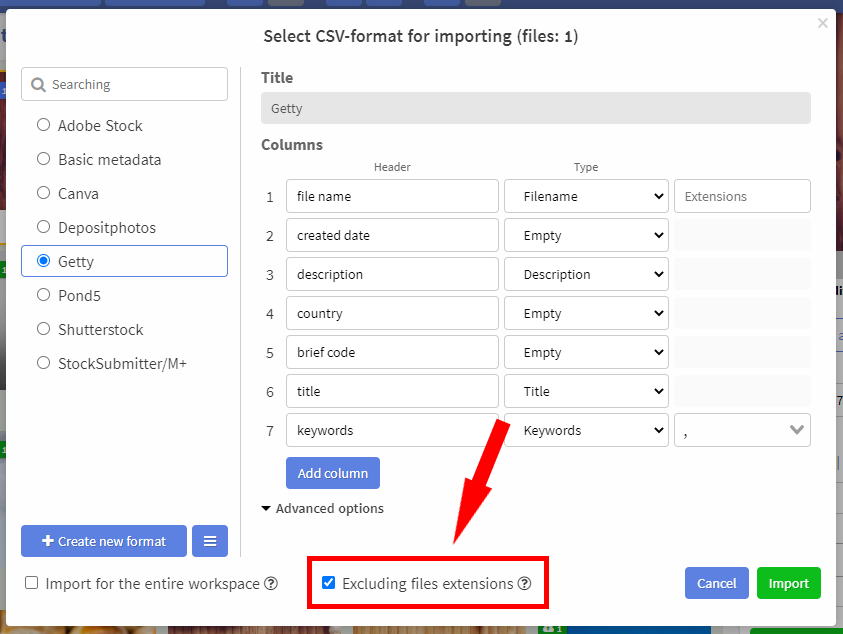Select the Getty format radio
This screenshot has height=634, width=843.
[44, 261]
